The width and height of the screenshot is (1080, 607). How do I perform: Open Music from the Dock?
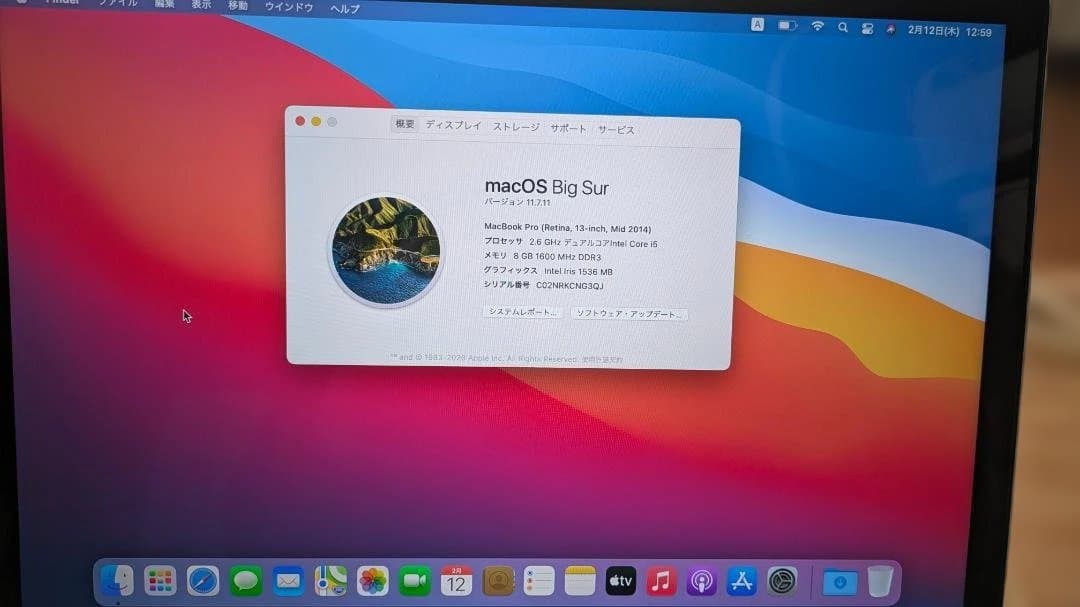tap(660, 581)
